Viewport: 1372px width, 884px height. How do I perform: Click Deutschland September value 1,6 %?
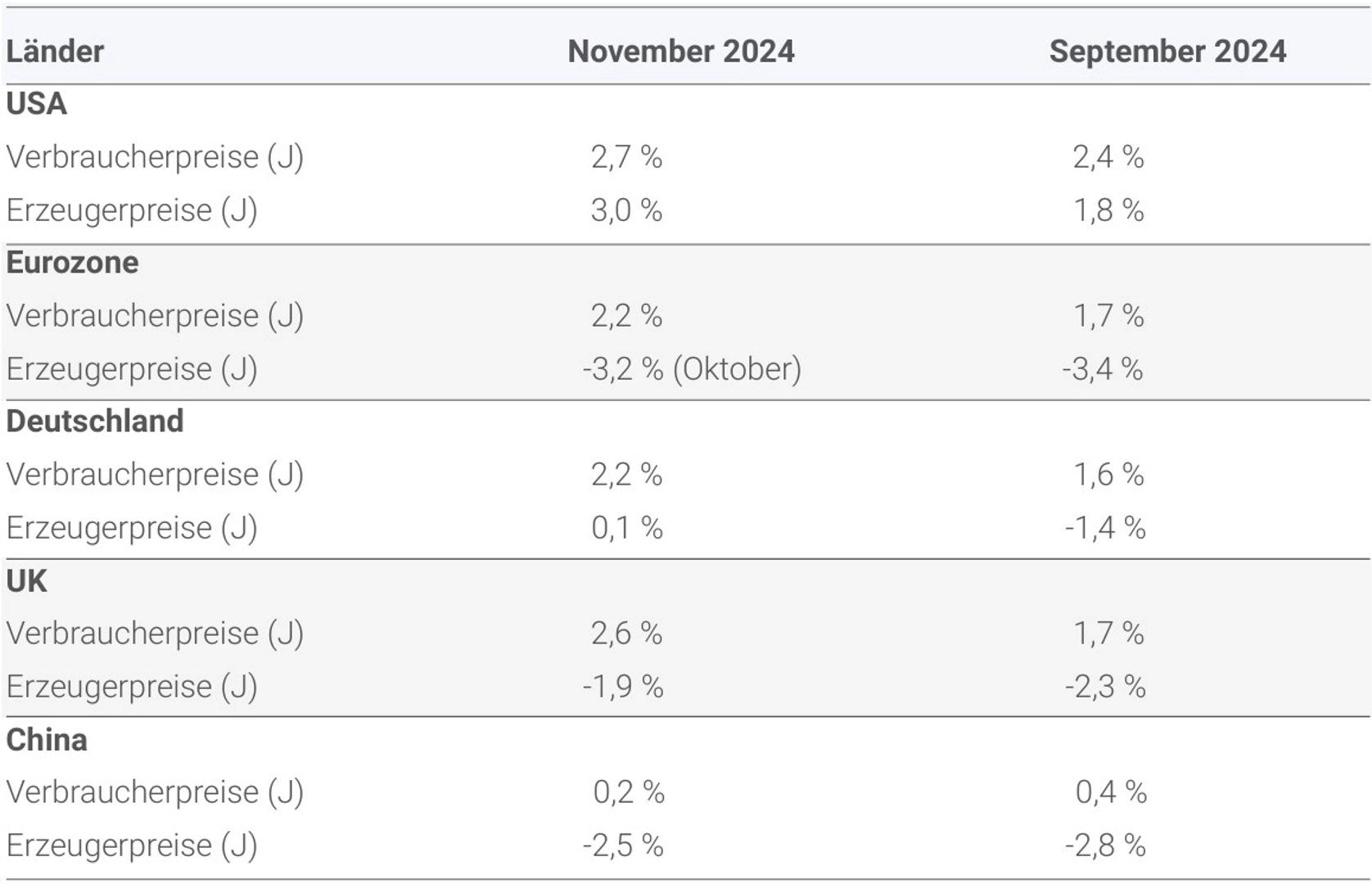tap(1108, 475)
